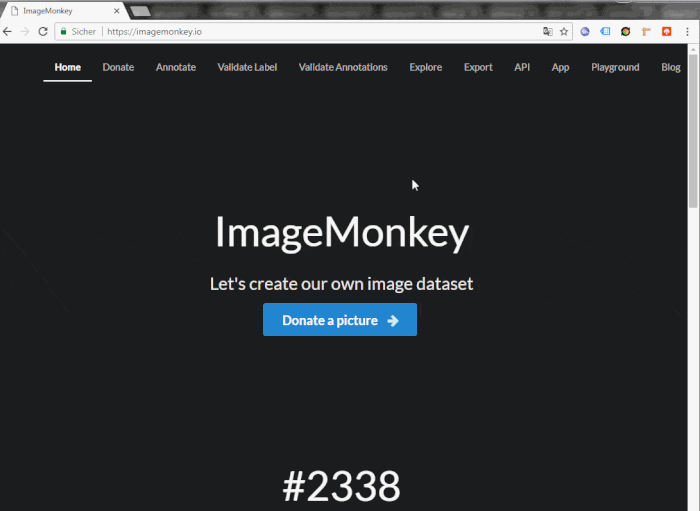Open Validate Annotations in the navigation
Image resolution: width=700 pixels, height=511 pixels.
click(x=343, y=67)
